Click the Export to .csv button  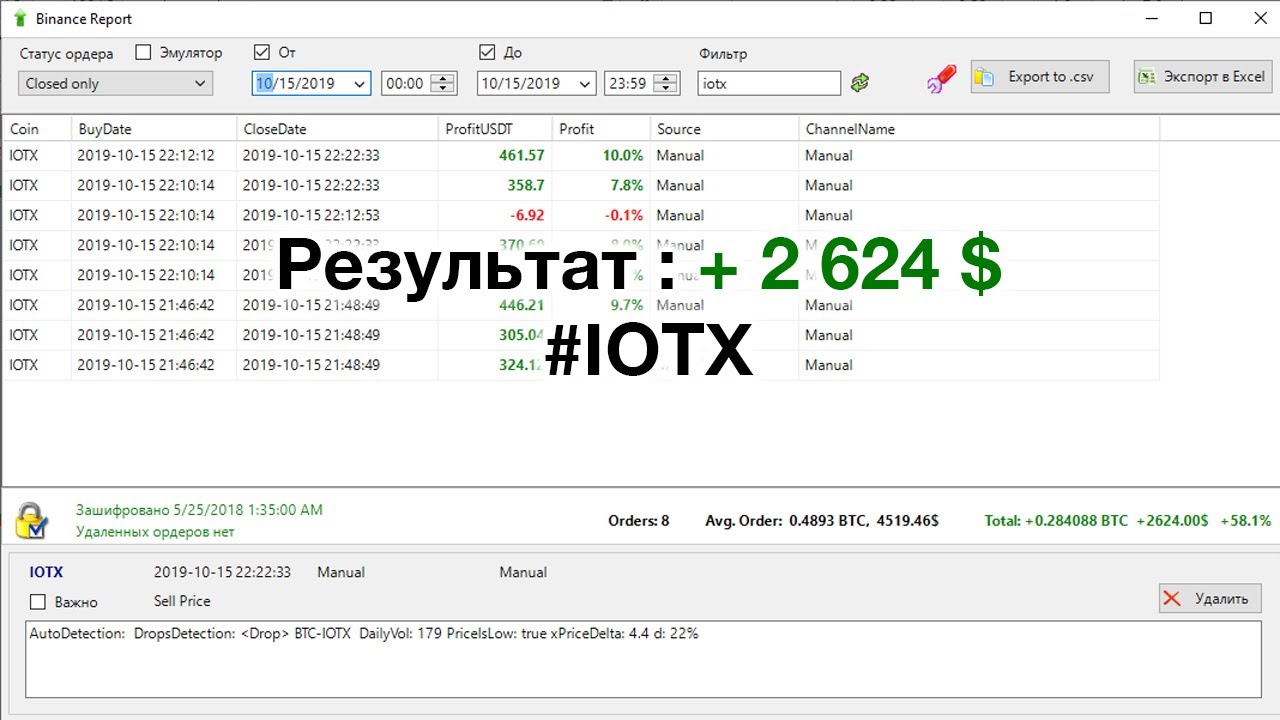pos(1040,77)
